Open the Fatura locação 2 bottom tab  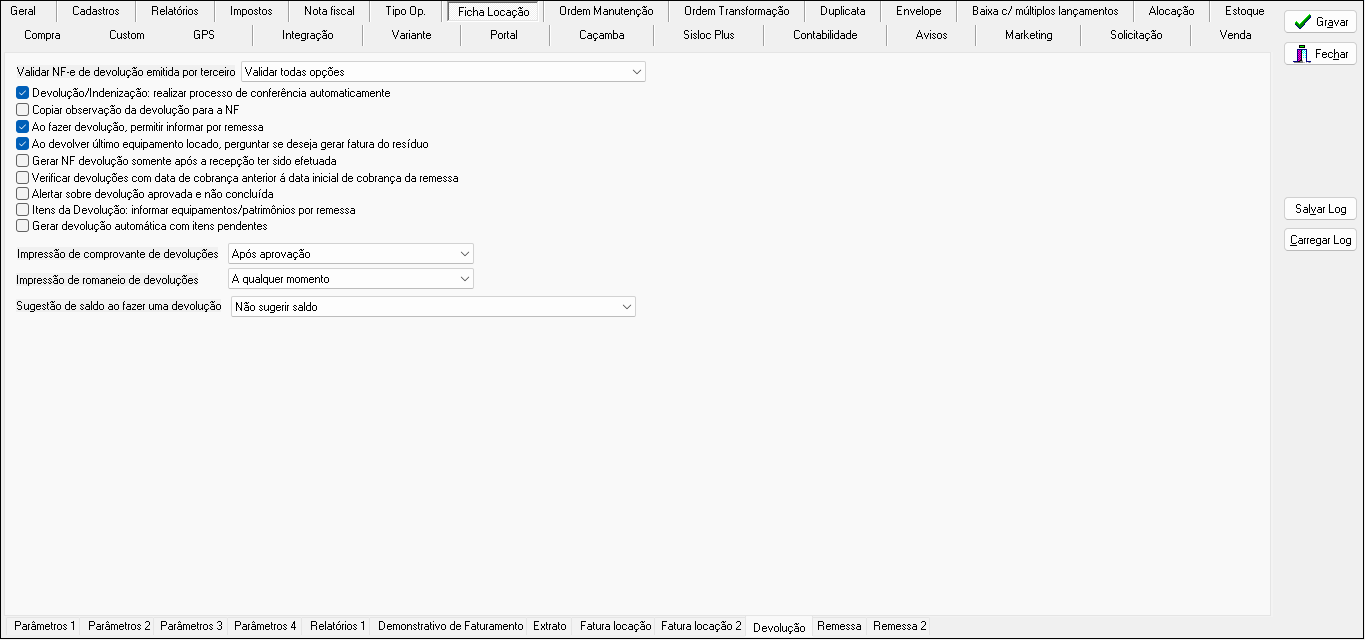(x=701, y=626)
